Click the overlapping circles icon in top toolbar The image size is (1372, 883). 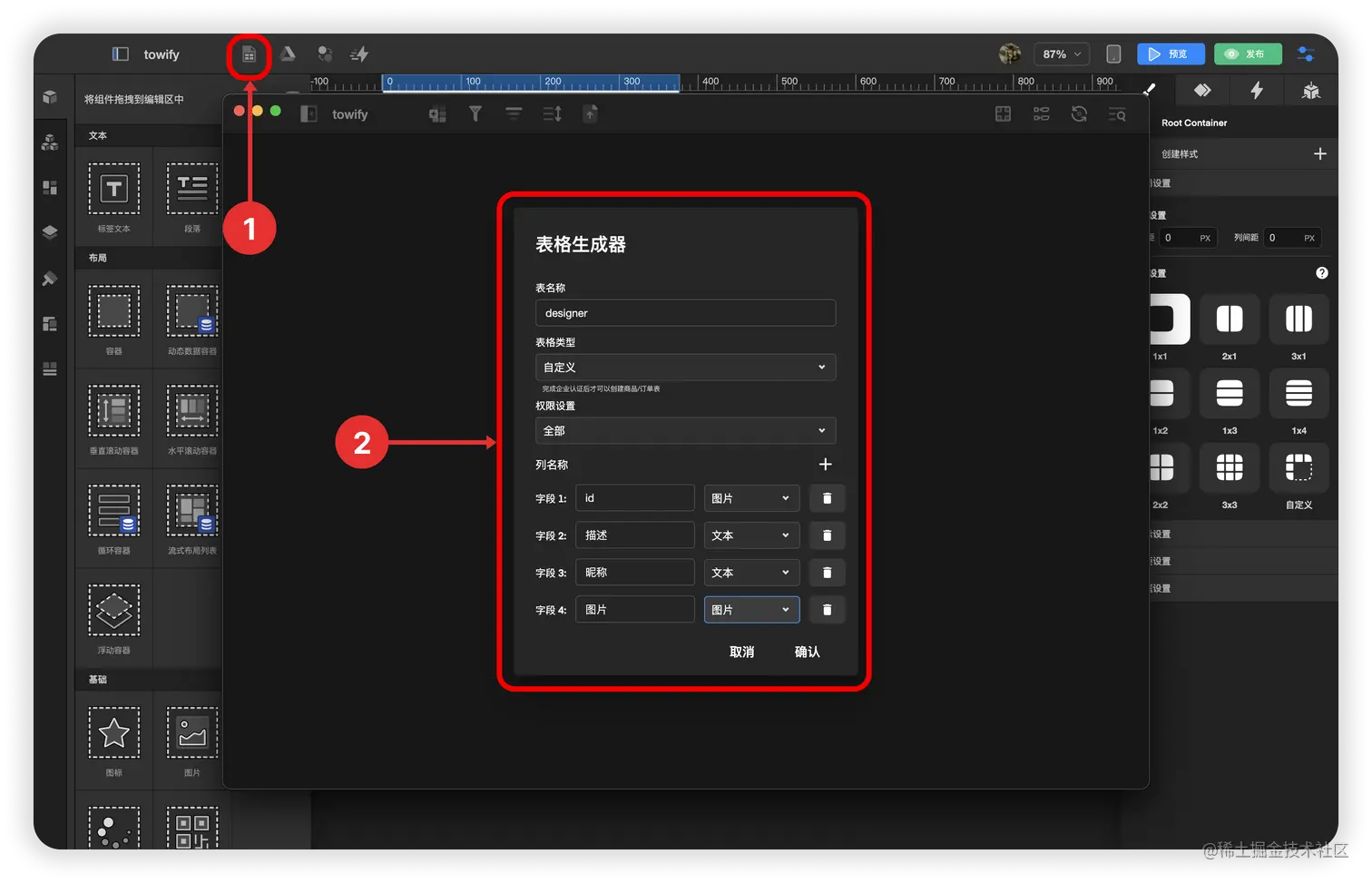coord(325,54)
